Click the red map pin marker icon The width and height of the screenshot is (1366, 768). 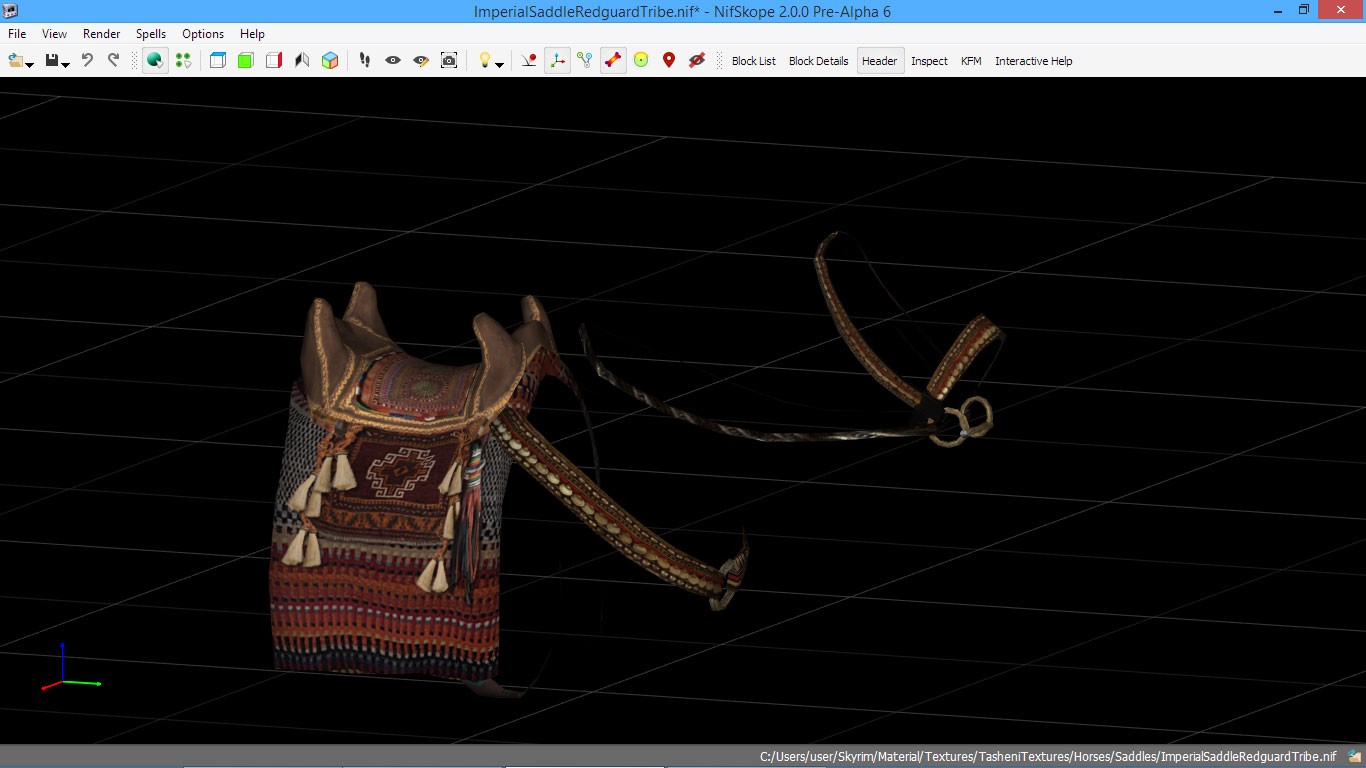(669, 61)
